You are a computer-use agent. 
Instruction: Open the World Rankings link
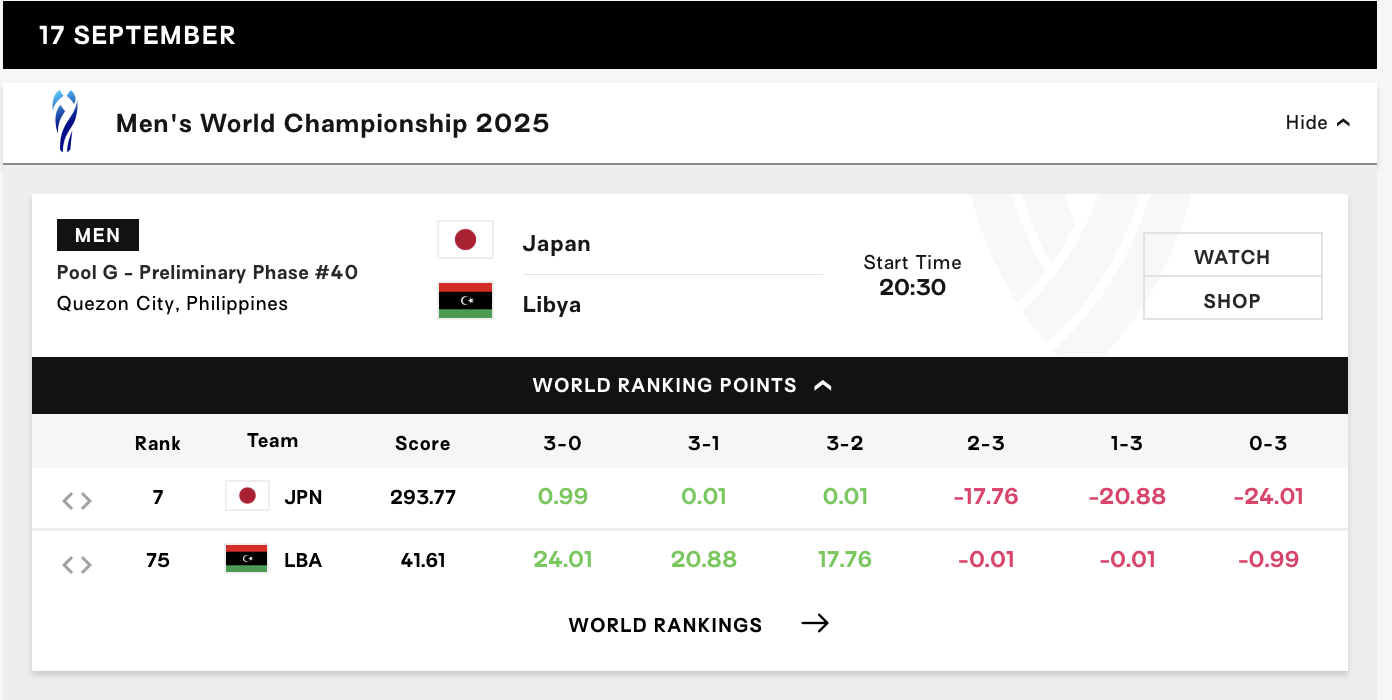665,625
